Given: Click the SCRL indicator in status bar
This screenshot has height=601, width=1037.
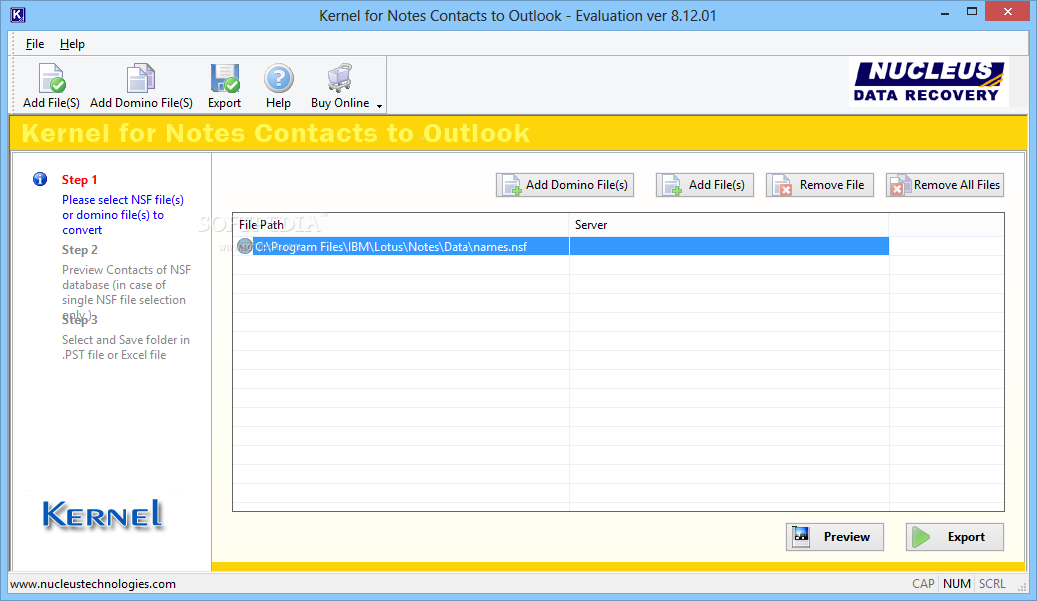Looking at the screenshot, I should pyautogui.click(x=992, y=584).
